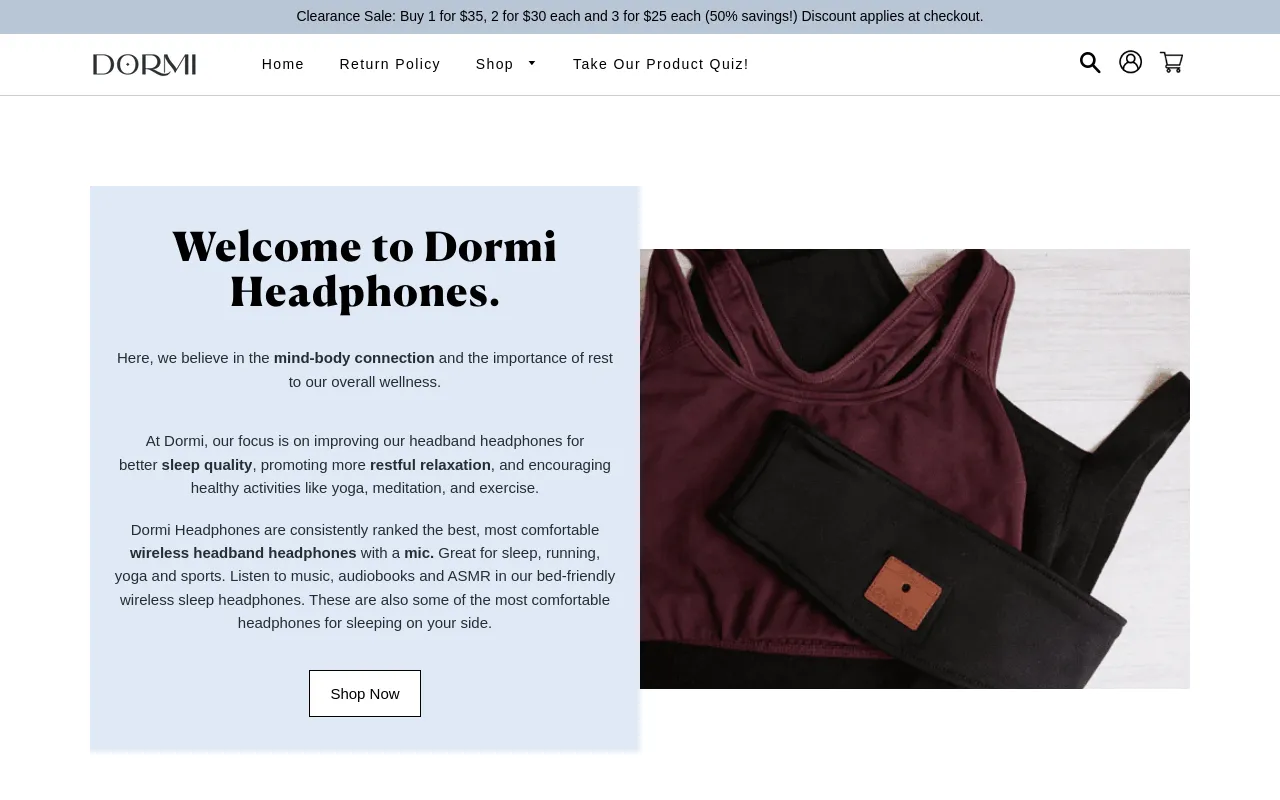Open the Return Policy page

pyautogui.click(x=390, y=64)
